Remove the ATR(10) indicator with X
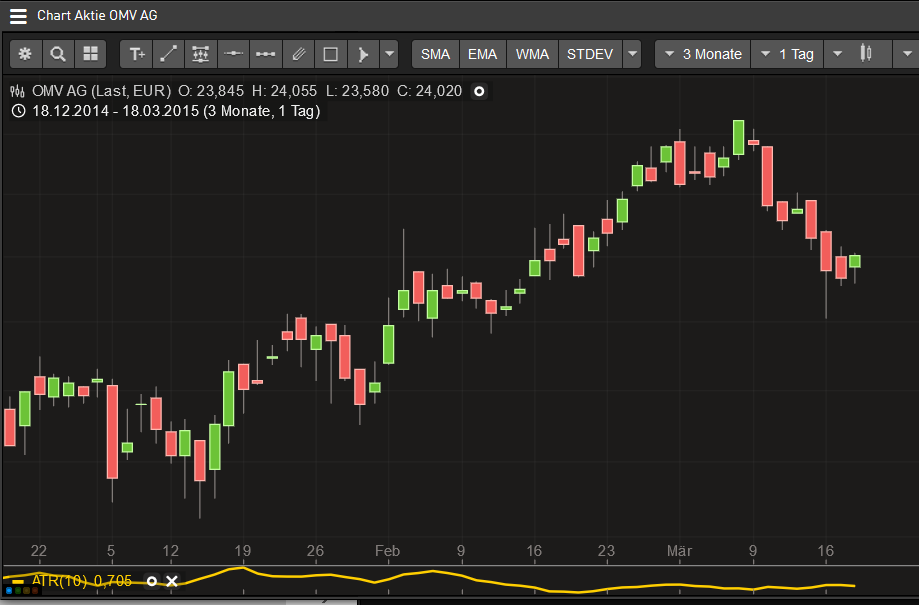The image size is (919, 605). pos(171,581)
